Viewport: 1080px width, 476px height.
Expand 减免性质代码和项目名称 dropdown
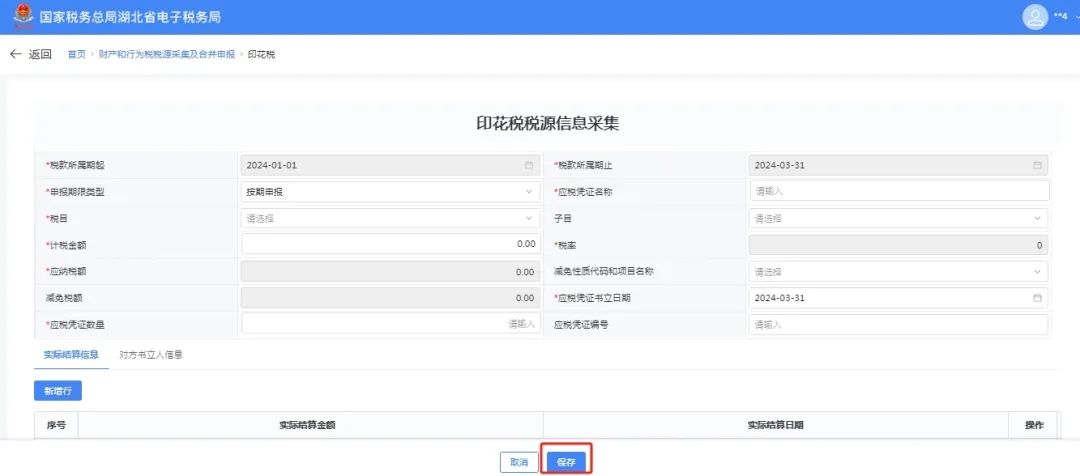coord(898,271)
